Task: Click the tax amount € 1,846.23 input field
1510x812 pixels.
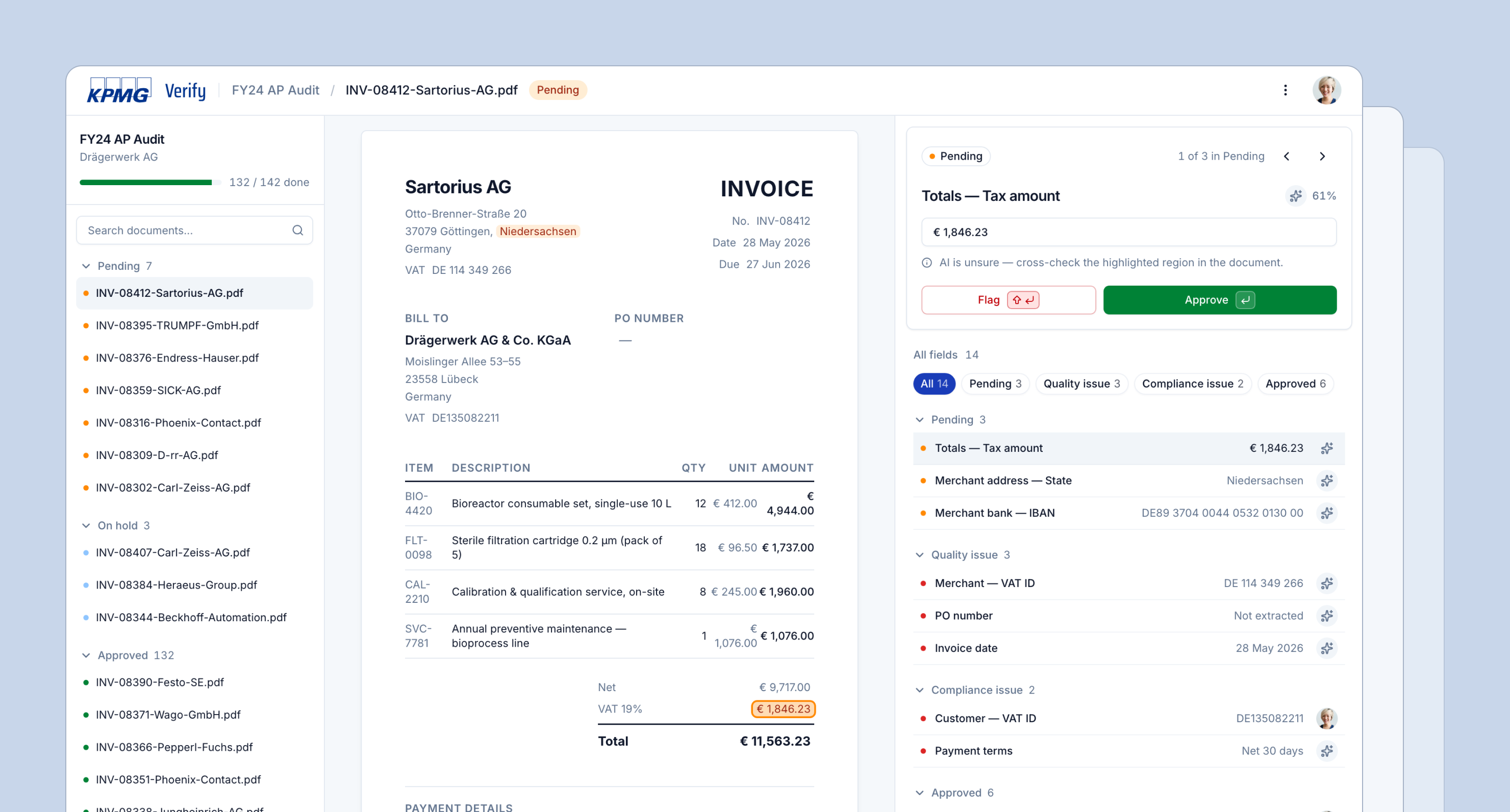Action: click(x=1129, y=232)
